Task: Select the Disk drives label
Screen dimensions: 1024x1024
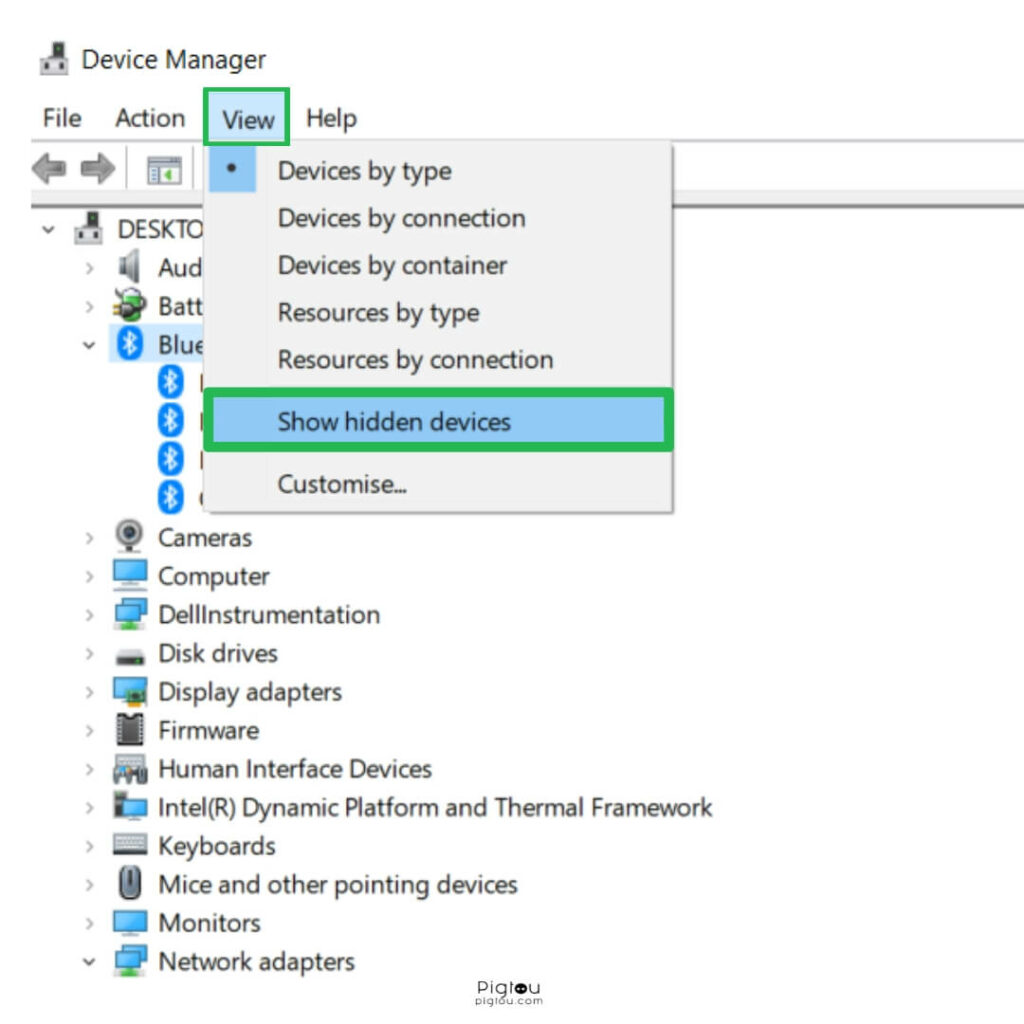Action: click(218, 653)
